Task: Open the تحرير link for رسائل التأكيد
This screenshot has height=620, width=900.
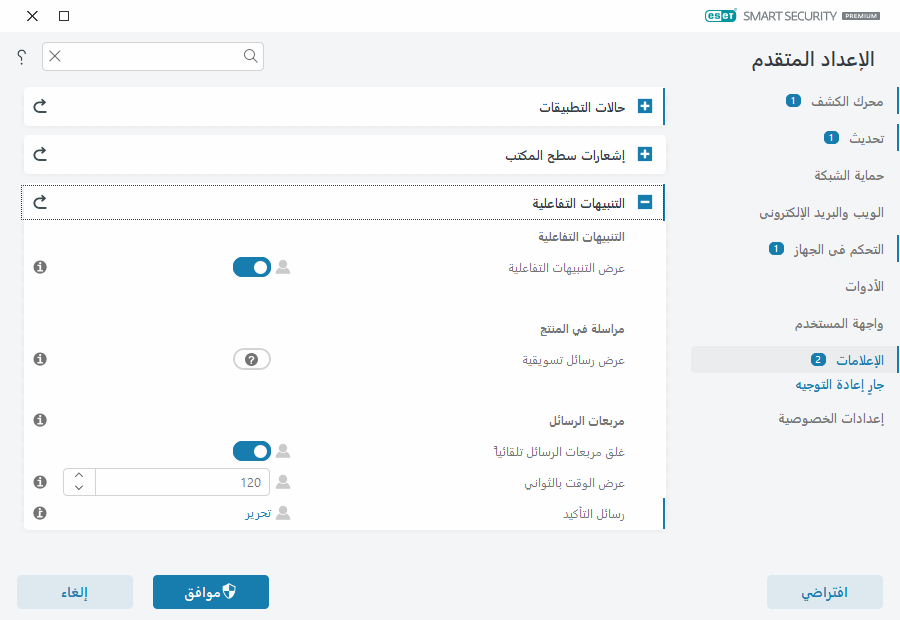Action: tap(259, 513)
